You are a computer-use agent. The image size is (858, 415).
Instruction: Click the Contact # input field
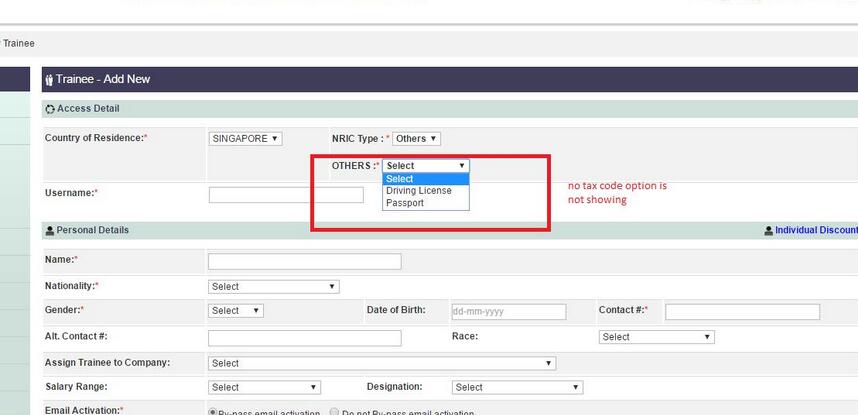click(741, 312)
